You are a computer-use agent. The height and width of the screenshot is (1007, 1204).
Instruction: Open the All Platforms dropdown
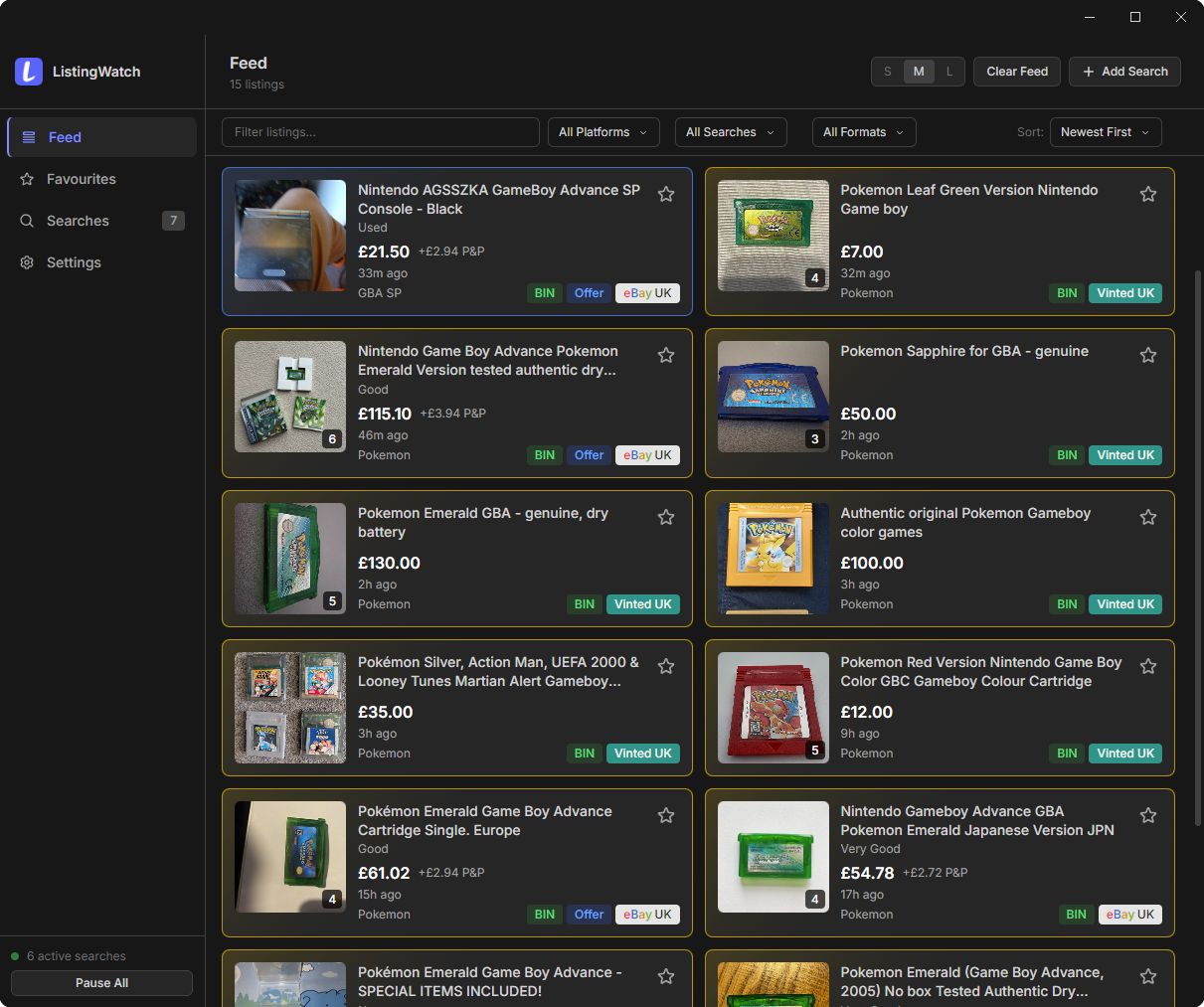602,132
